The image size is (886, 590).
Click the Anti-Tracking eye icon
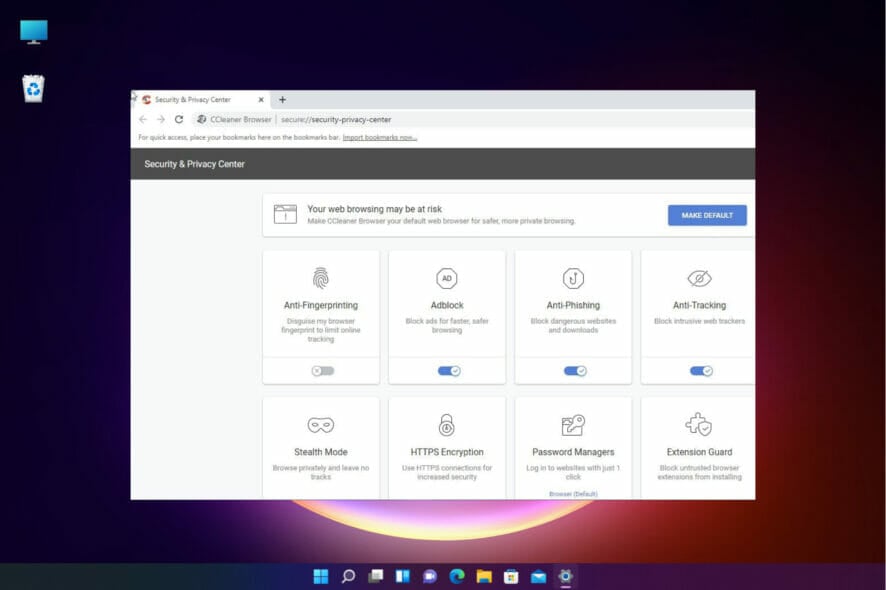(698, 276)
